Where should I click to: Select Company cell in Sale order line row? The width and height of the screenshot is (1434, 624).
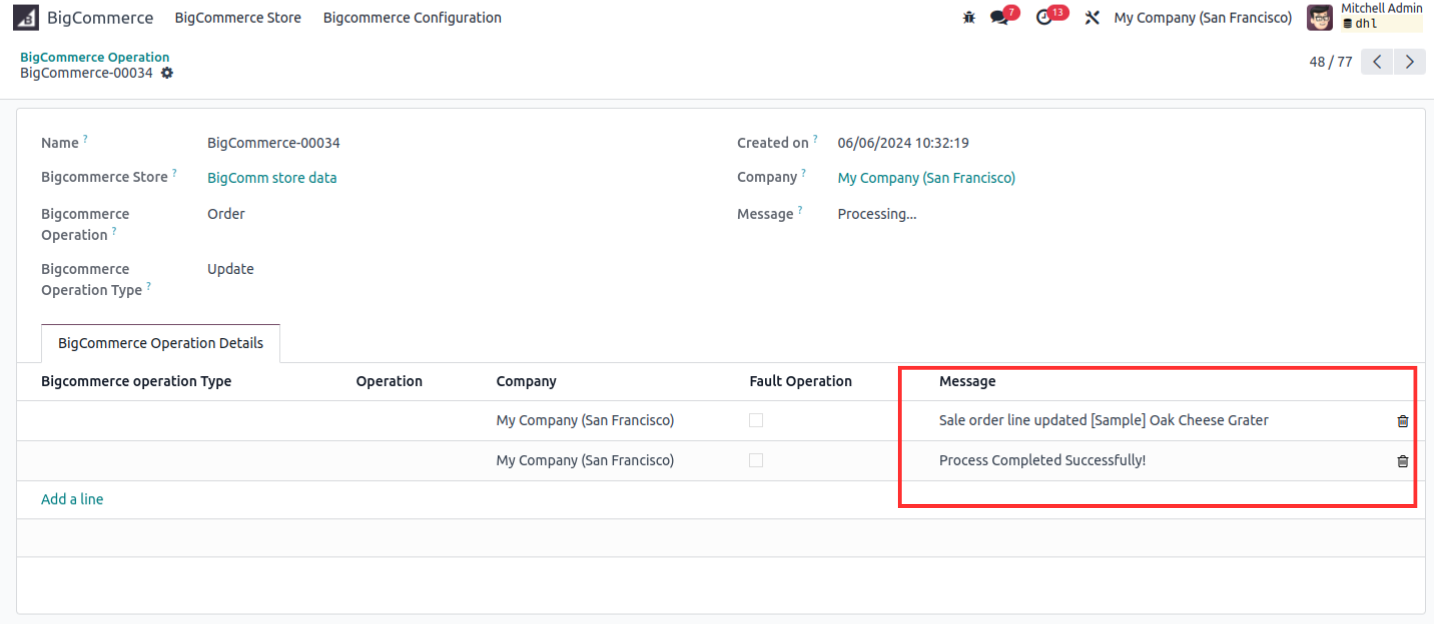tap(585, 421)
